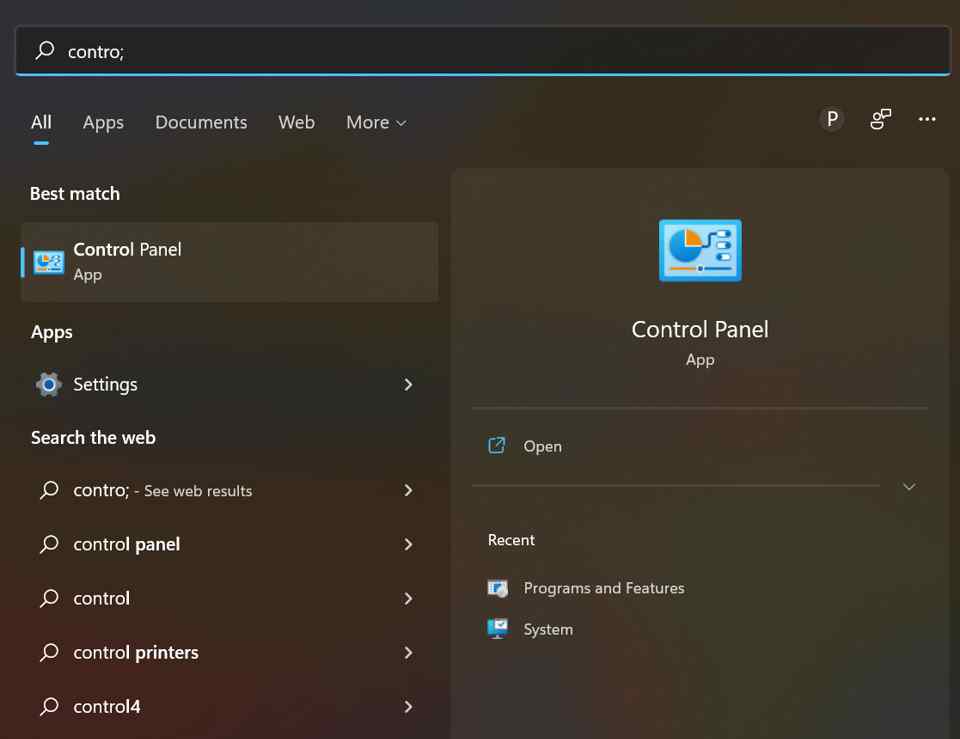The height and width of the screenshot is (739, 960).
Task: Expand the 'control panel' suggestion chevron
Action: [408, 544]
